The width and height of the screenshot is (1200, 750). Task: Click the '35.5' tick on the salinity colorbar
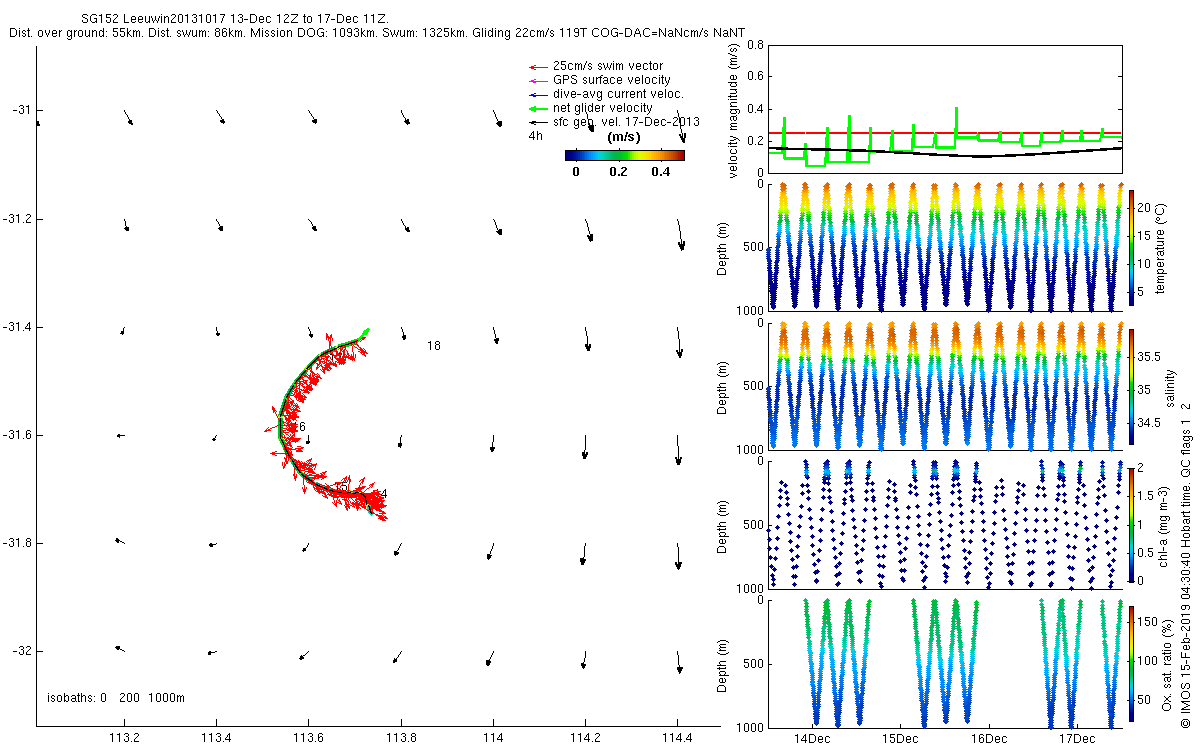(x=1150, y=356)
